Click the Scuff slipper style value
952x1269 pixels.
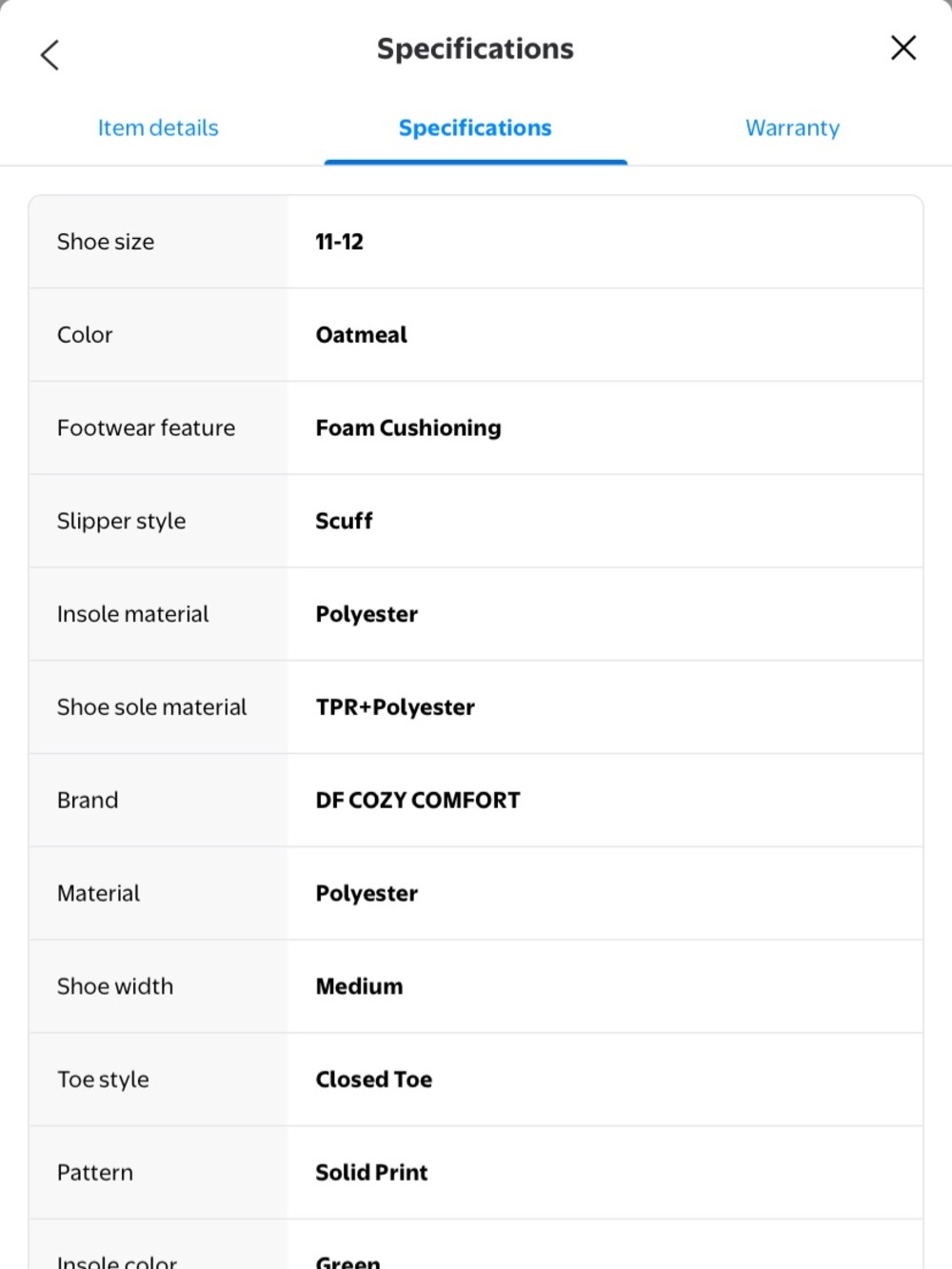tap(344, 521)
